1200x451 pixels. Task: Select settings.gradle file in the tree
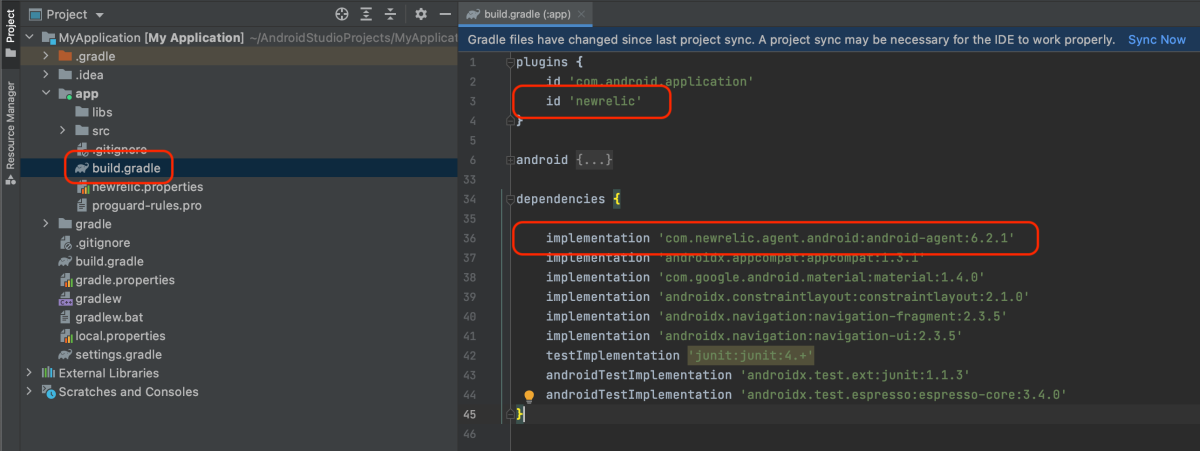pyautogui.click(x=118, y=354)
